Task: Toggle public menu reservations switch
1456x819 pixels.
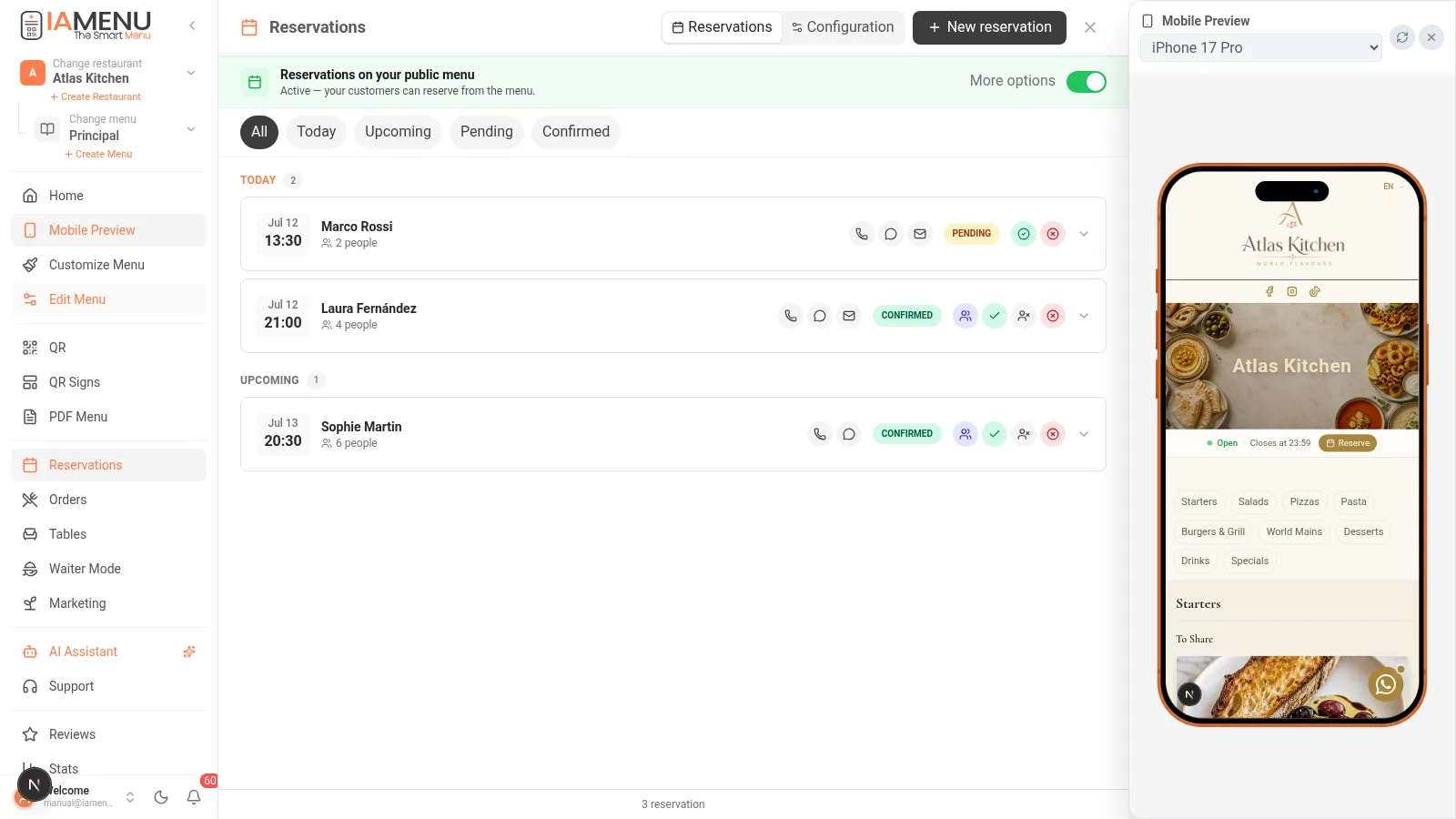Action: (x=1086, y=82)
